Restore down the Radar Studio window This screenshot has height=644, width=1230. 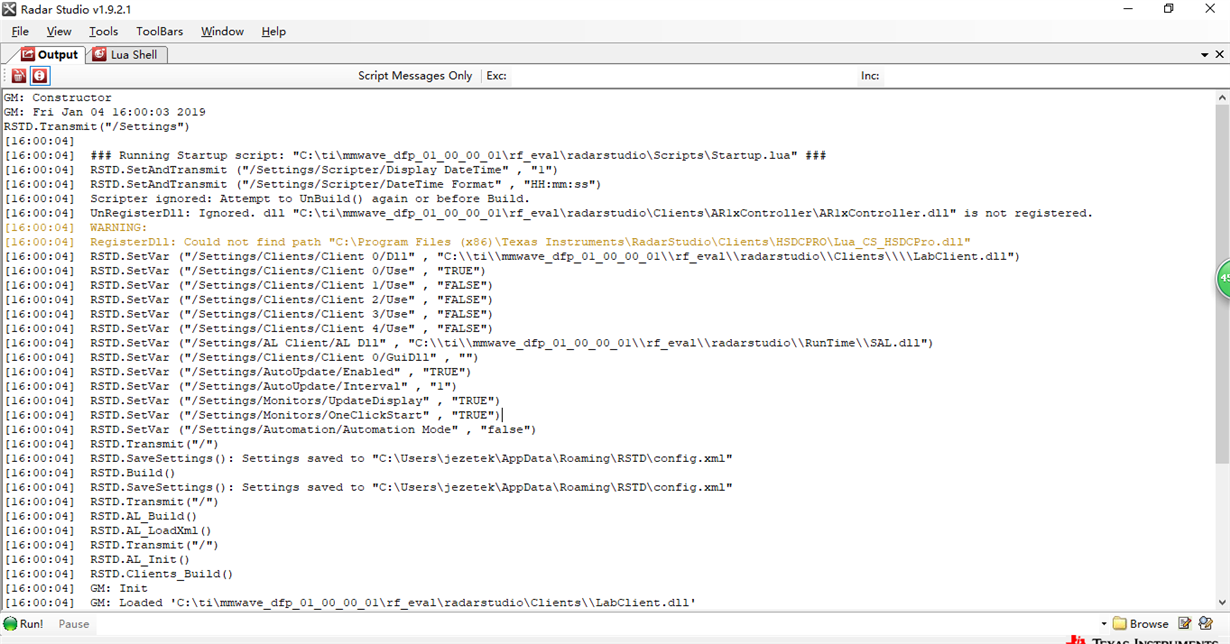coord(1168,9)
